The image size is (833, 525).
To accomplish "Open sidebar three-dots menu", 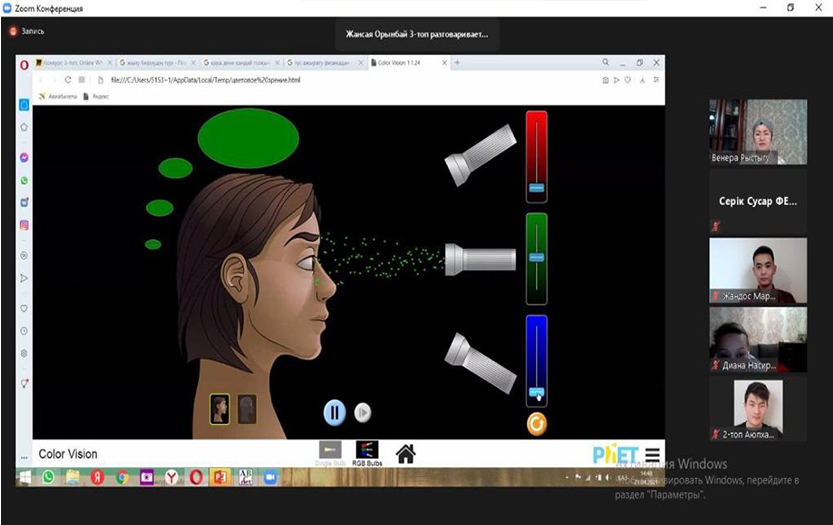I will coord(24,458).
